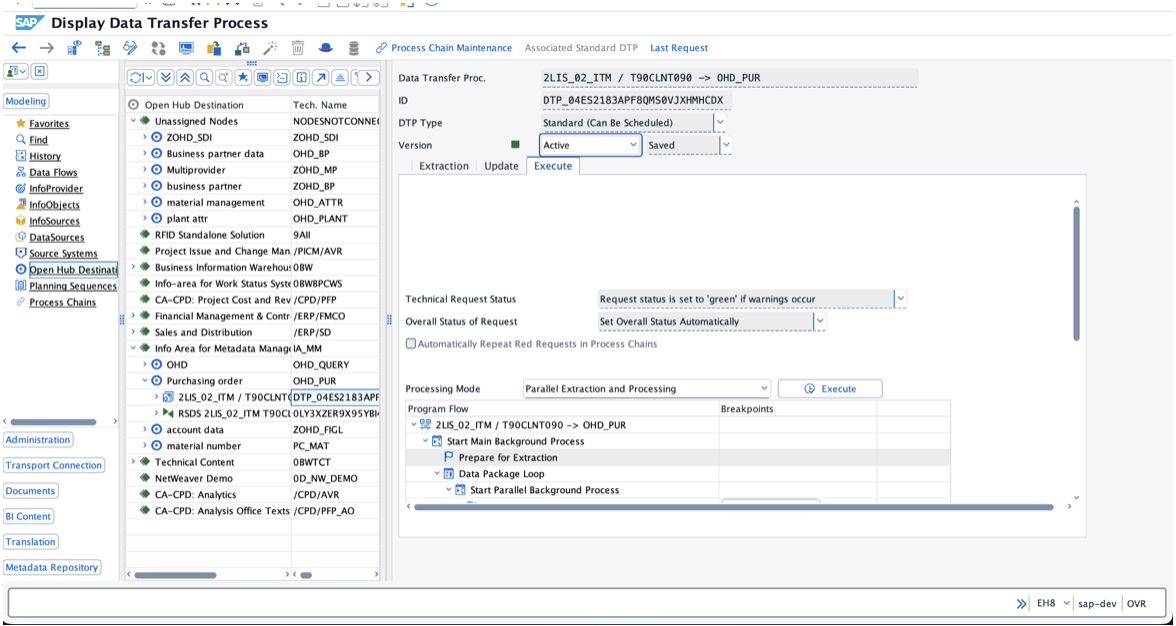Click the display/change pencil-glasses toolbar icon
The image size is (1176, 626).
tap(130, 48)
